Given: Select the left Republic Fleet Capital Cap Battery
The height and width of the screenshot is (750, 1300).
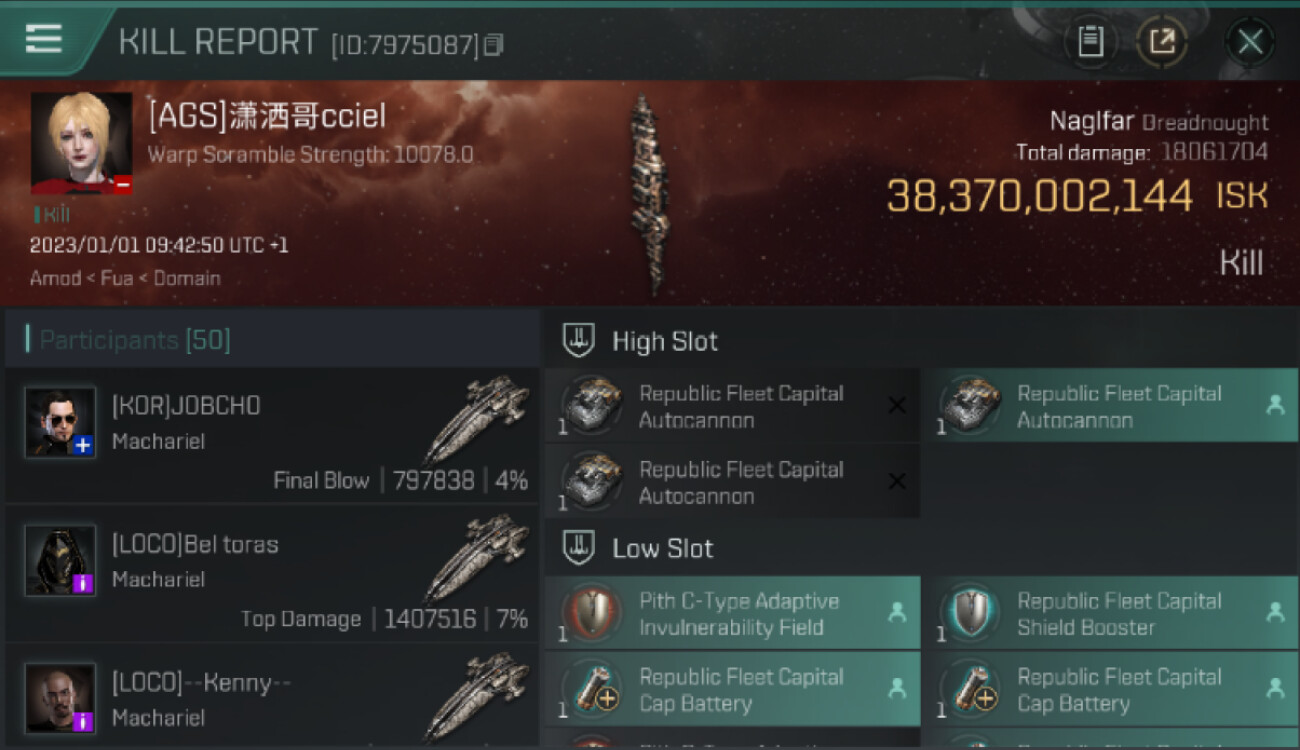Looking at the screenshot, I should (x=732, y=689).
